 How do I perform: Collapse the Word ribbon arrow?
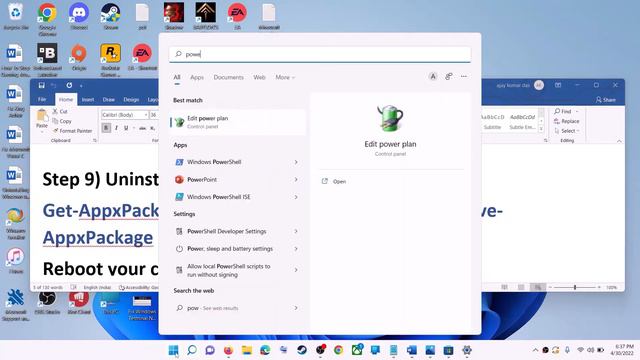point(619,141)
